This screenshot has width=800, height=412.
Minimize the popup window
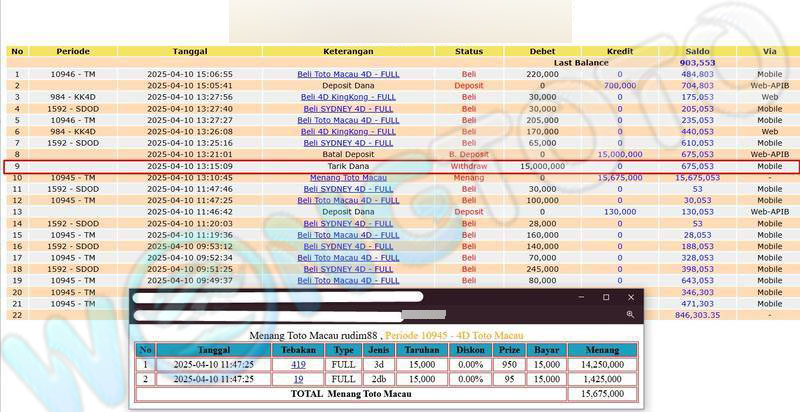click(580, 297)
